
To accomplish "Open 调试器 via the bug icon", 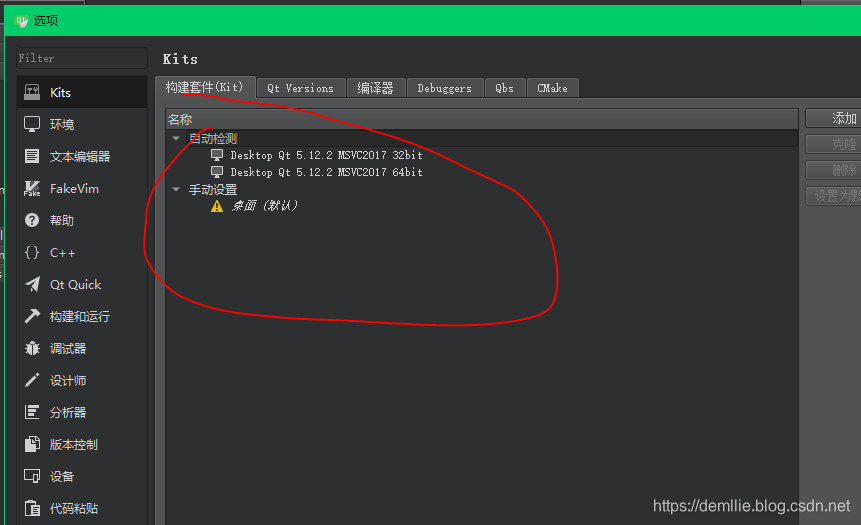I will pyautogui.click(x=32, y=348).
